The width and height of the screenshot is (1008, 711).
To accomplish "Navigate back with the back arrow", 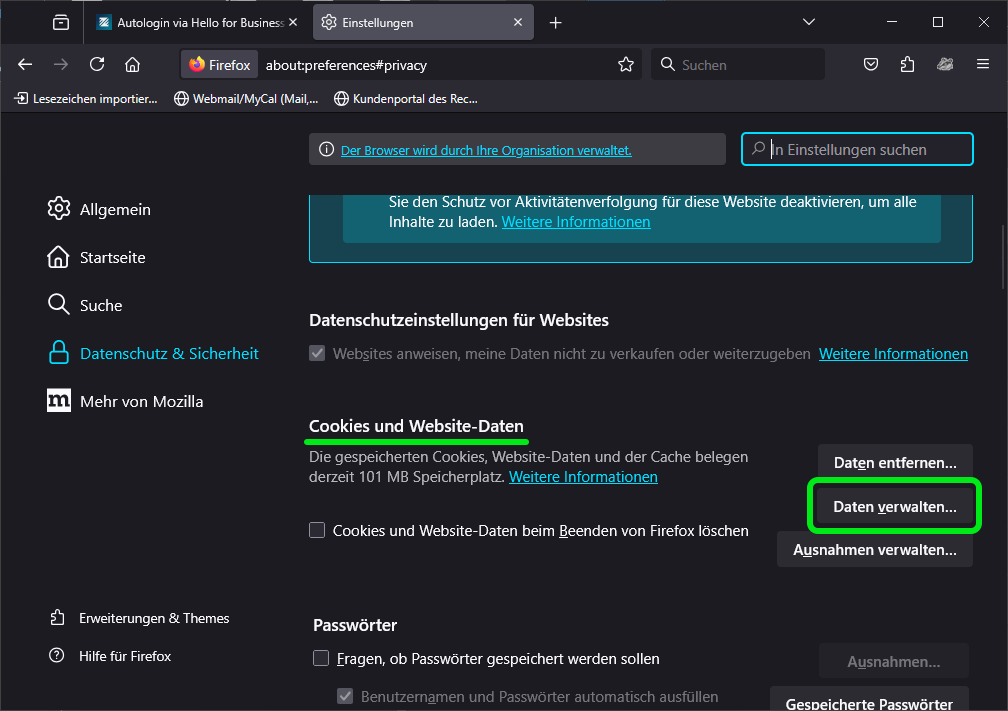I will point(26,65).
